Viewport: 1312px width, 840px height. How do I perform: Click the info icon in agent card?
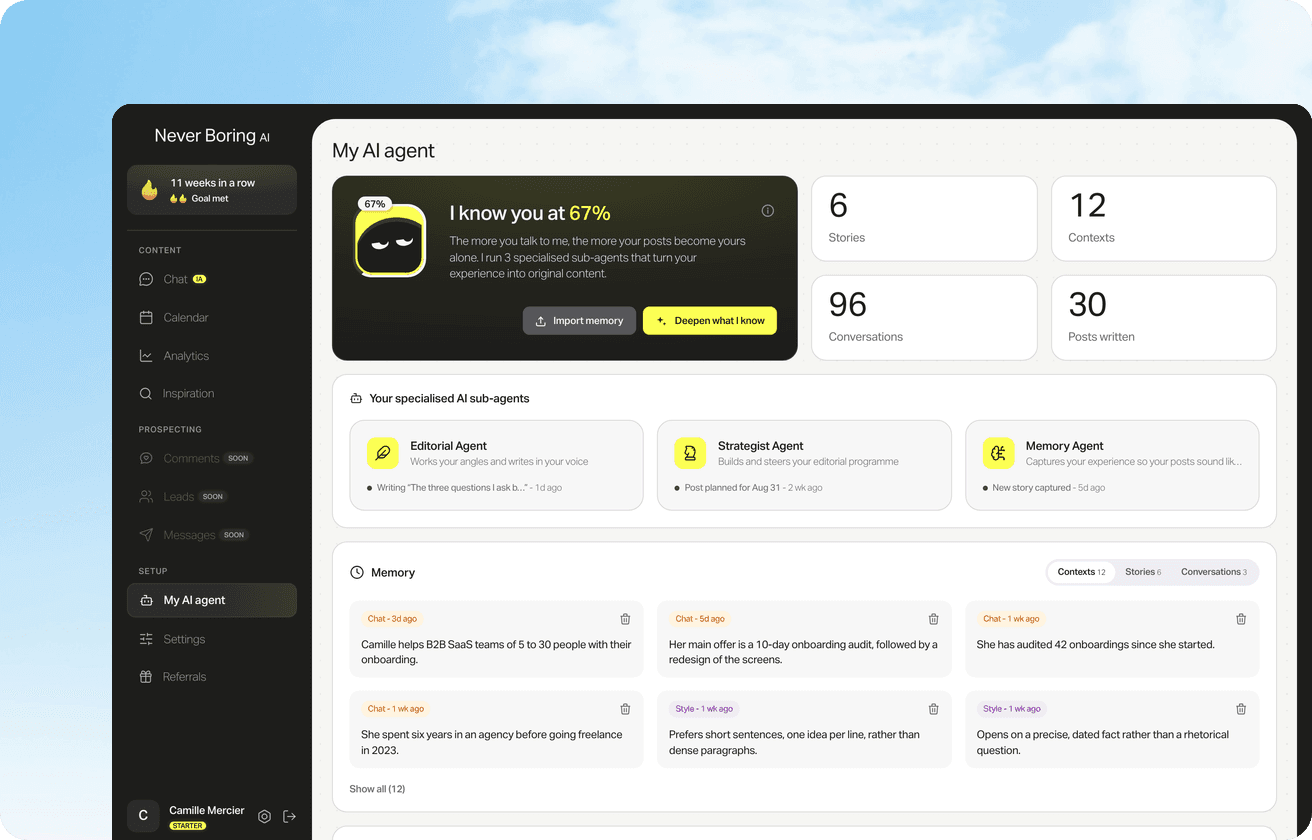click(768, 211)
